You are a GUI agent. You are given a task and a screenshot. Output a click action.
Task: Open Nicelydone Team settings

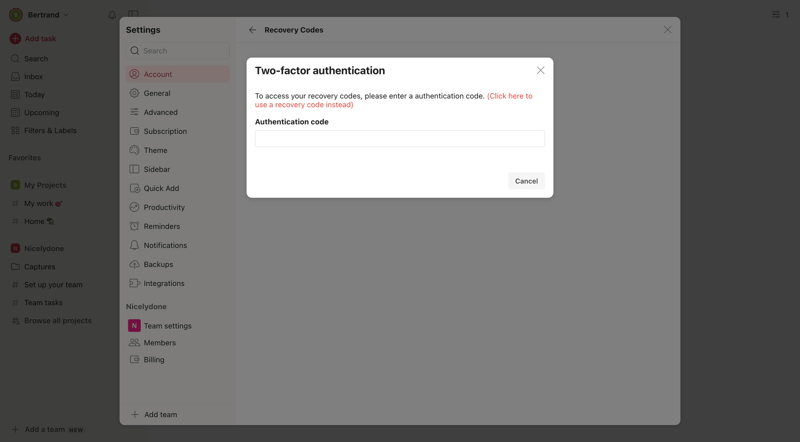[178, 326]
